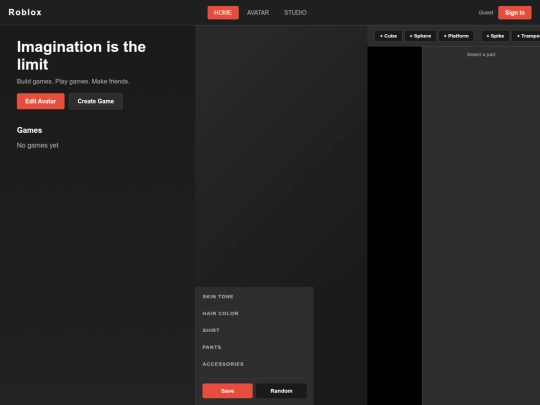540x405 pixels.
Task: Add a Trampoline part
Action: click(x=526, y=36)
